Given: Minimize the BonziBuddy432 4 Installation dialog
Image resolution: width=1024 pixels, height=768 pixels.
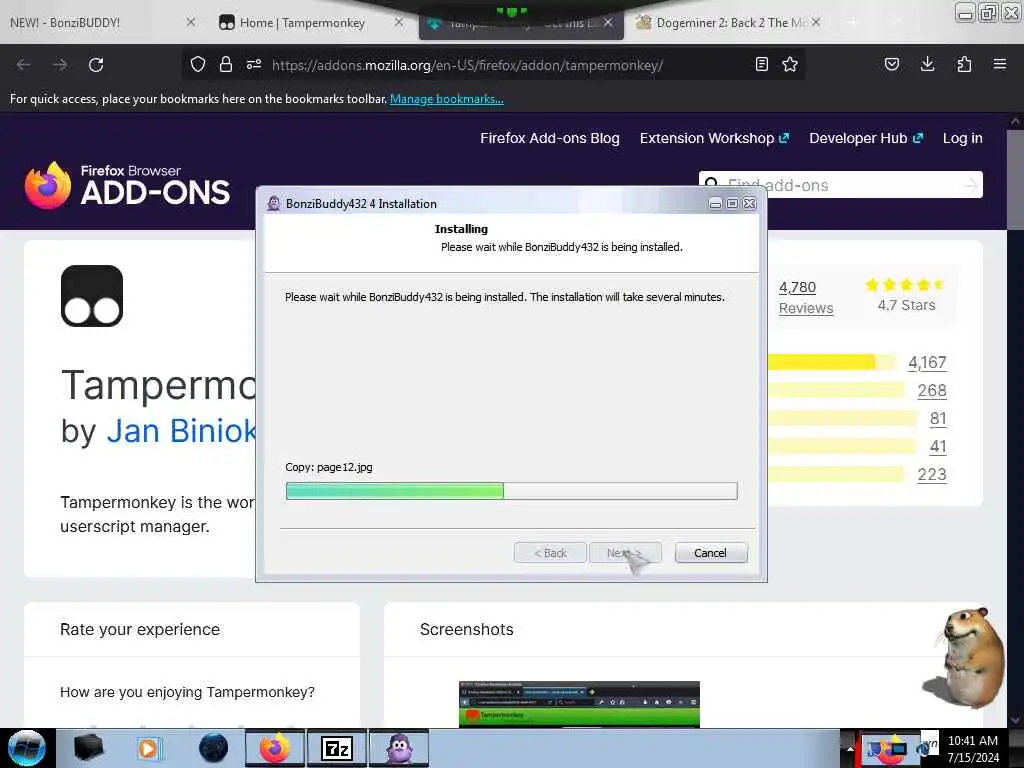Looking at the screenshot, I should 716,204.
